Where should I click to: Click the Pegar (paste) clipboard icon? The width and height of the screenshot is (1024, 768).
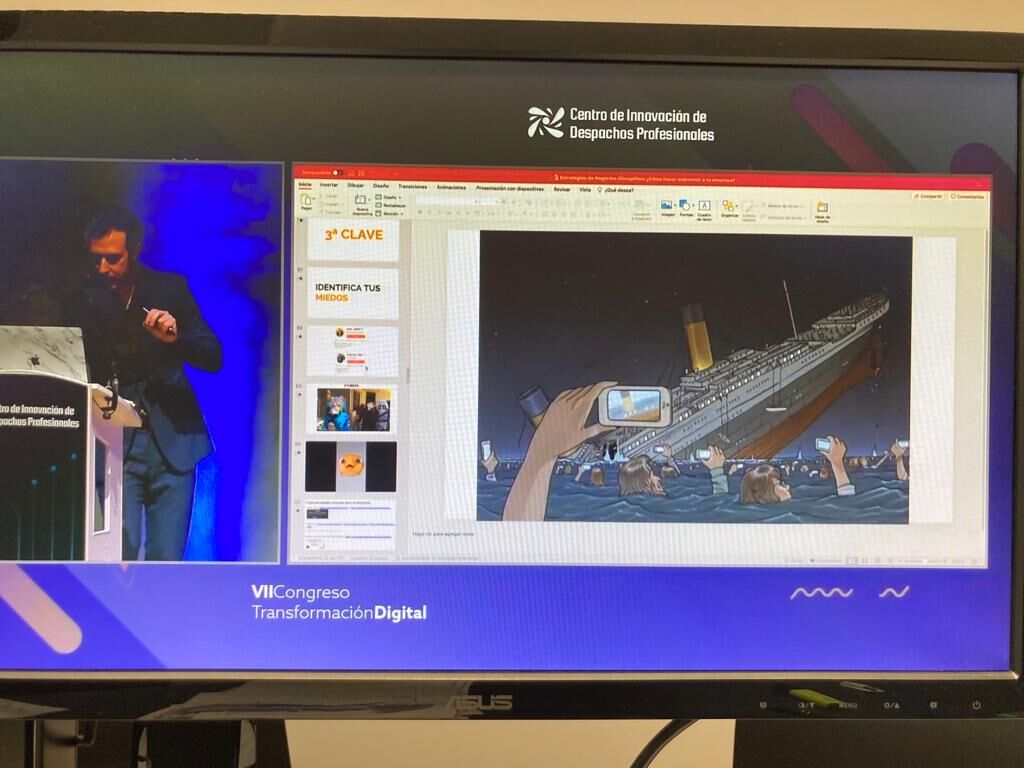[306, 201]
